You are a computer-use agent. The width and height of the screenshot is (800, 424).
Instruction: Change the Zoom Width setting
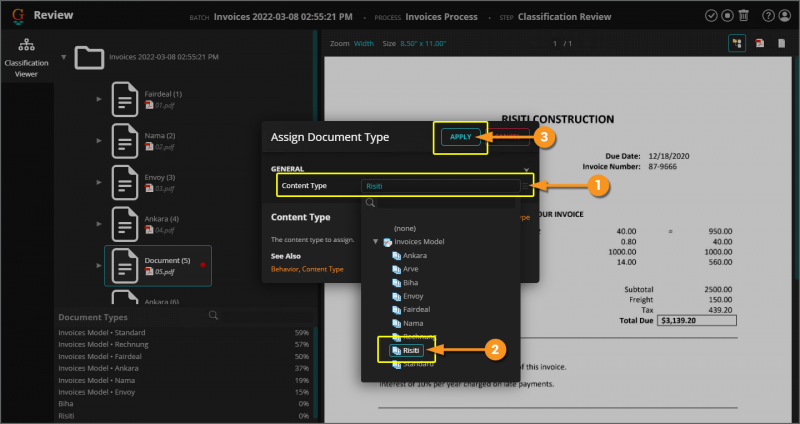click(364, 43)
